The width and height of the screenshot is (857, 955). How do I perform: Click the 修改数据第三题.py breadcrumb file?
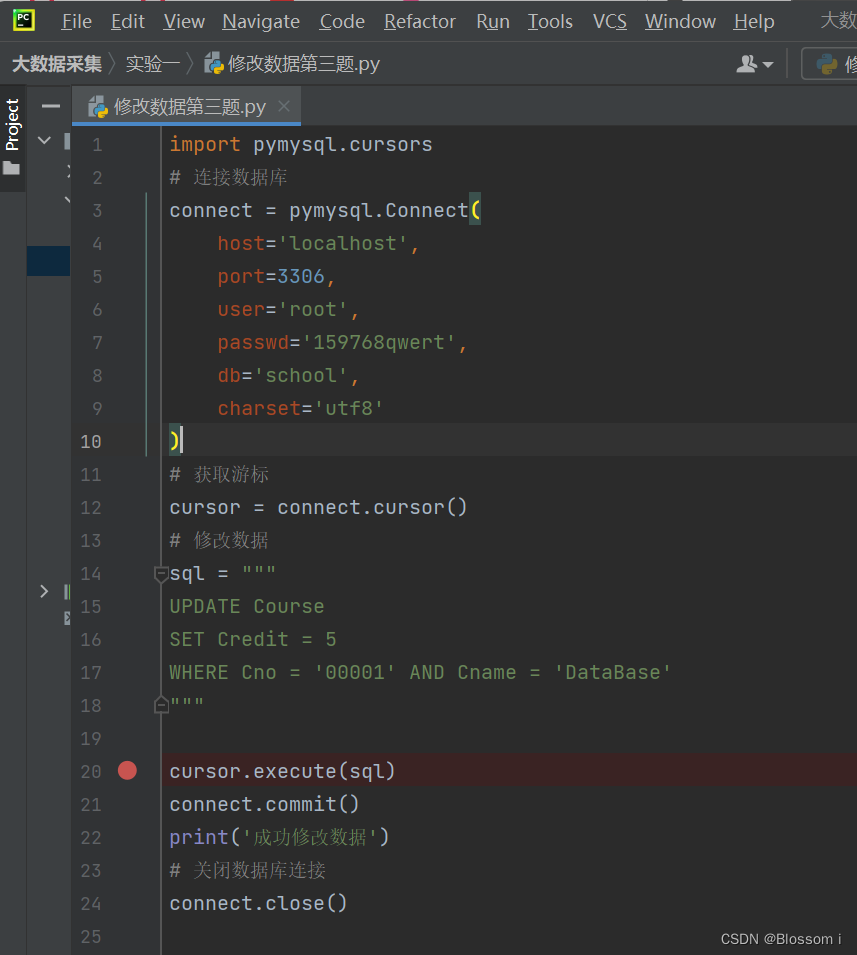coord(292,63)
